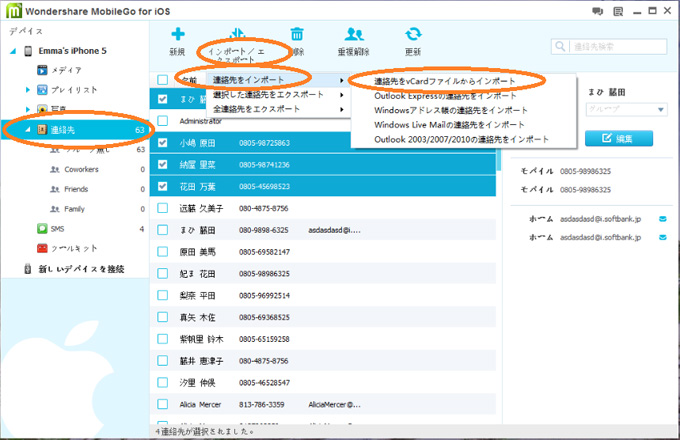Open the SMS sidebar item
The height and width of the screenshot is (440, 680).
pos(57,229)
